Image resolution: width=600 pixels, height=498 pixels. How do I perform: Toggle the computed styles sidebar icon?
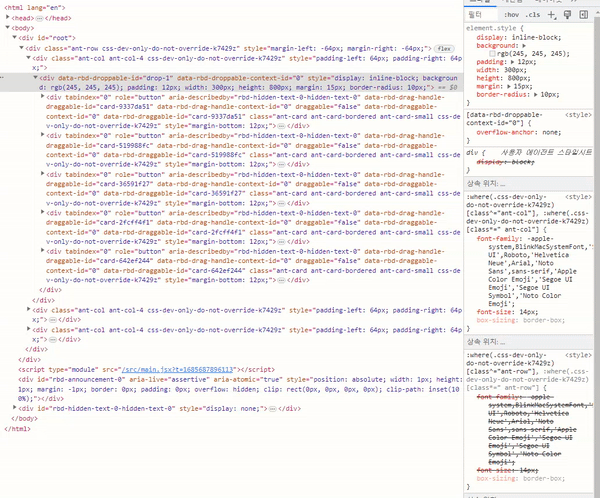point(584,15)
